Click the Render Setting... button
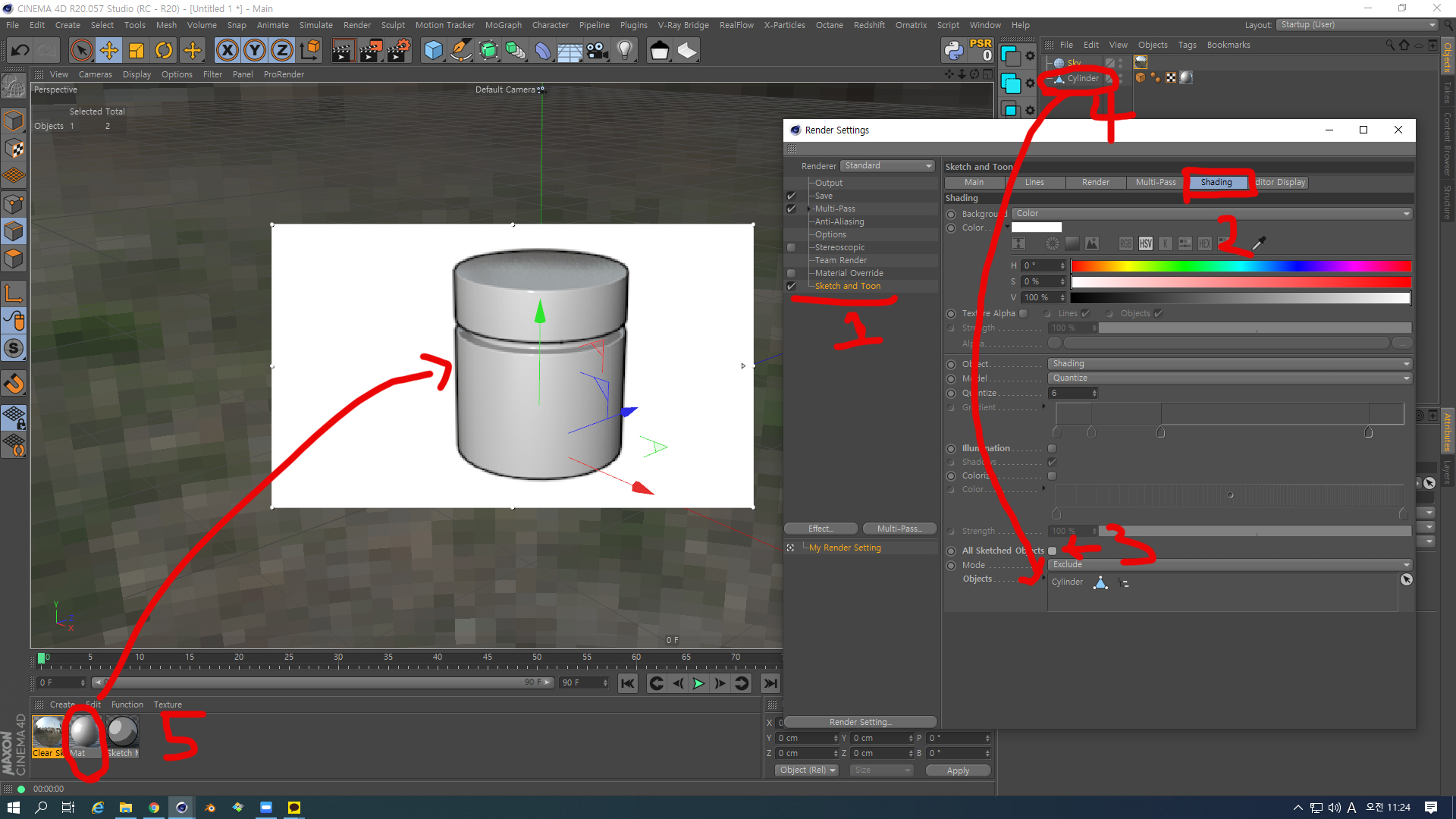Viewport: 1456px width, 819px height. pos(860,722)
